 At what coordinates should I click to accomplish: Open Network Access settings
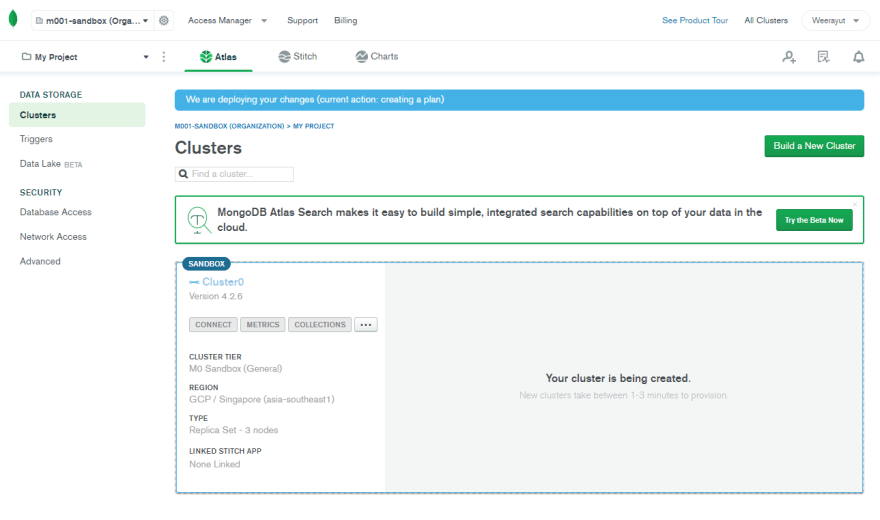click(53, 237)
